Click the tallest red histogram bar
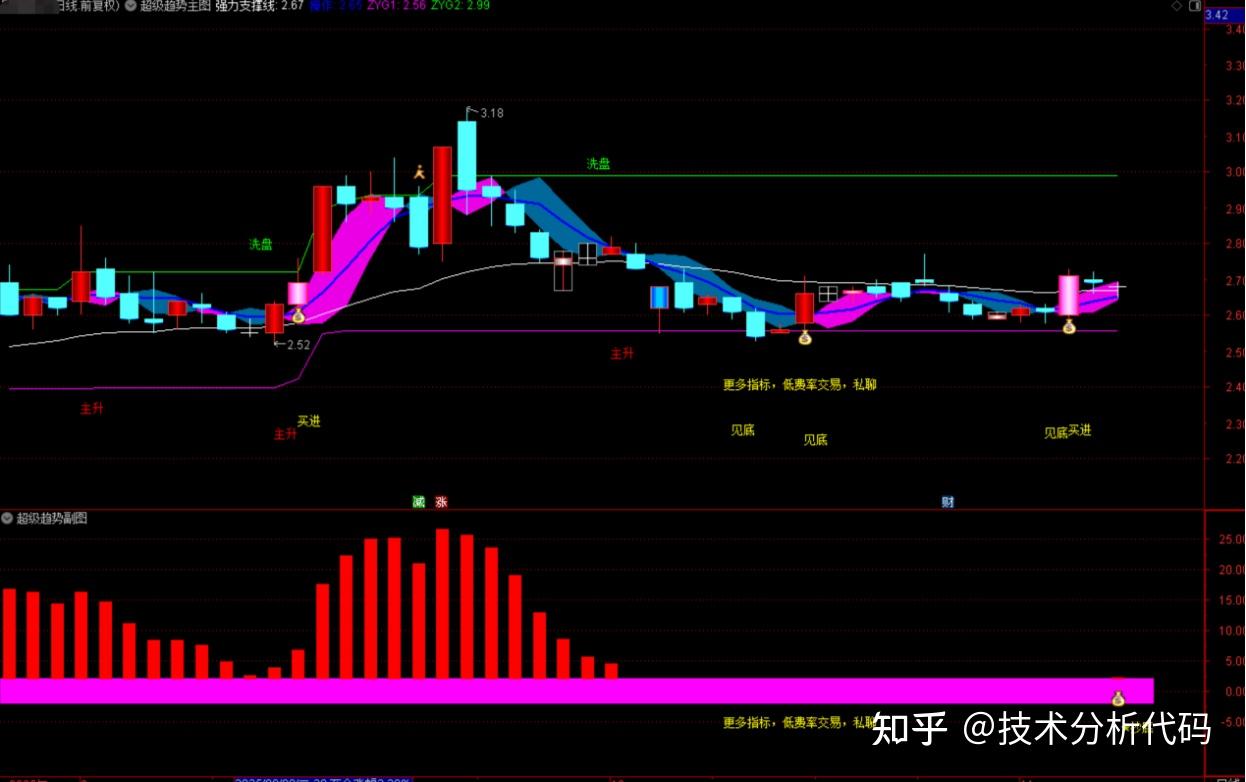The height and width of the screenshot is (782, 1246). (x=442, y=604)
